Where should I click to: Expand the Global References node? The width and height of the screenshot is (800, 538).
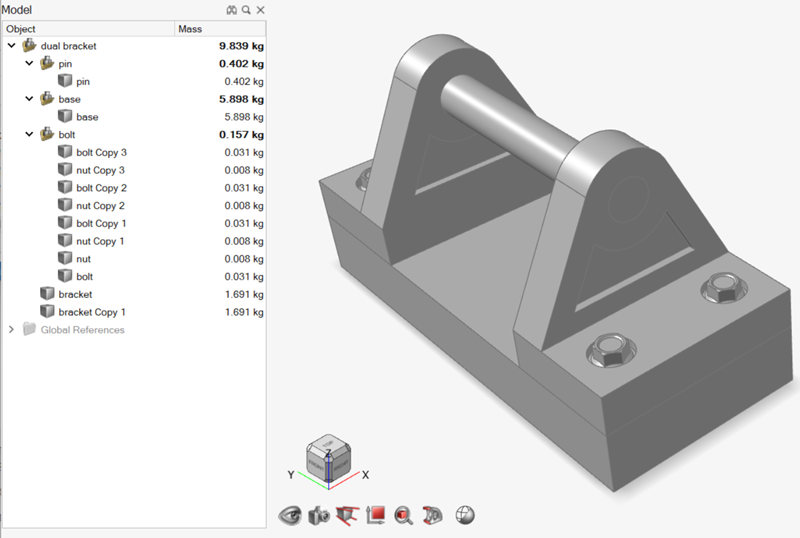[x=11, y=330]
